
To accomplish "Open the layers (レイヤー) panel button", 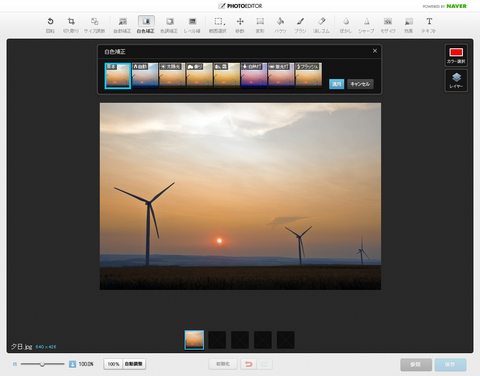I will point(456,80).
